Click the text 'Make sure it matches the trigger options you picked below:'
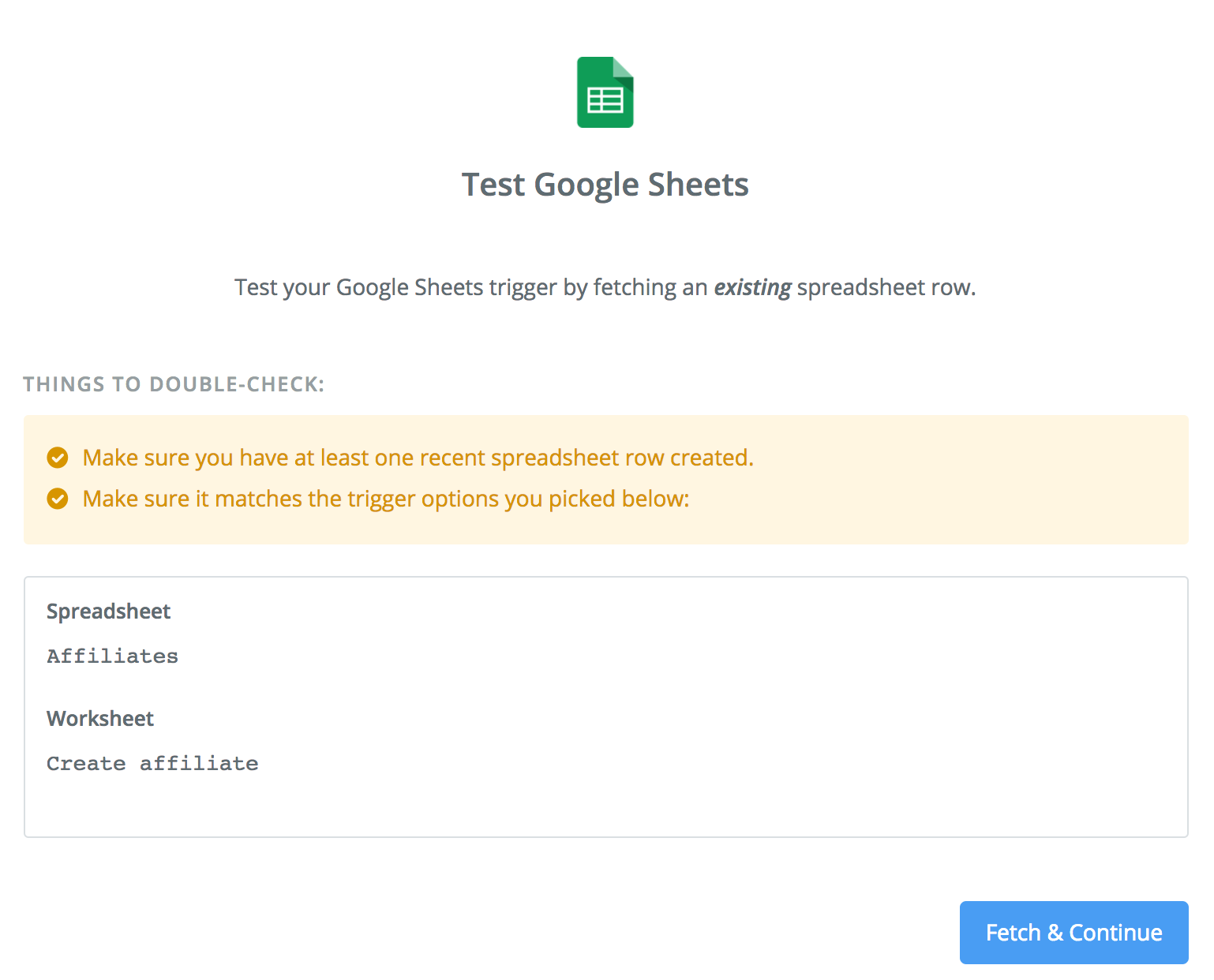Image resolution: width=1214 pixels, height=980 pixels. click(x=386, y=499)
